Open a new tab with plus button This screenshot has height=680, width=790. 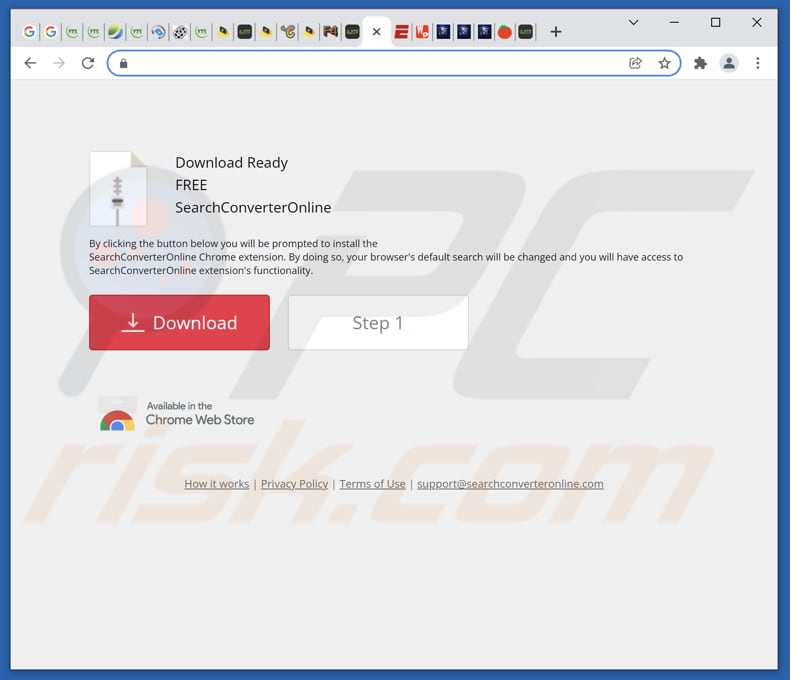[556, 32]
